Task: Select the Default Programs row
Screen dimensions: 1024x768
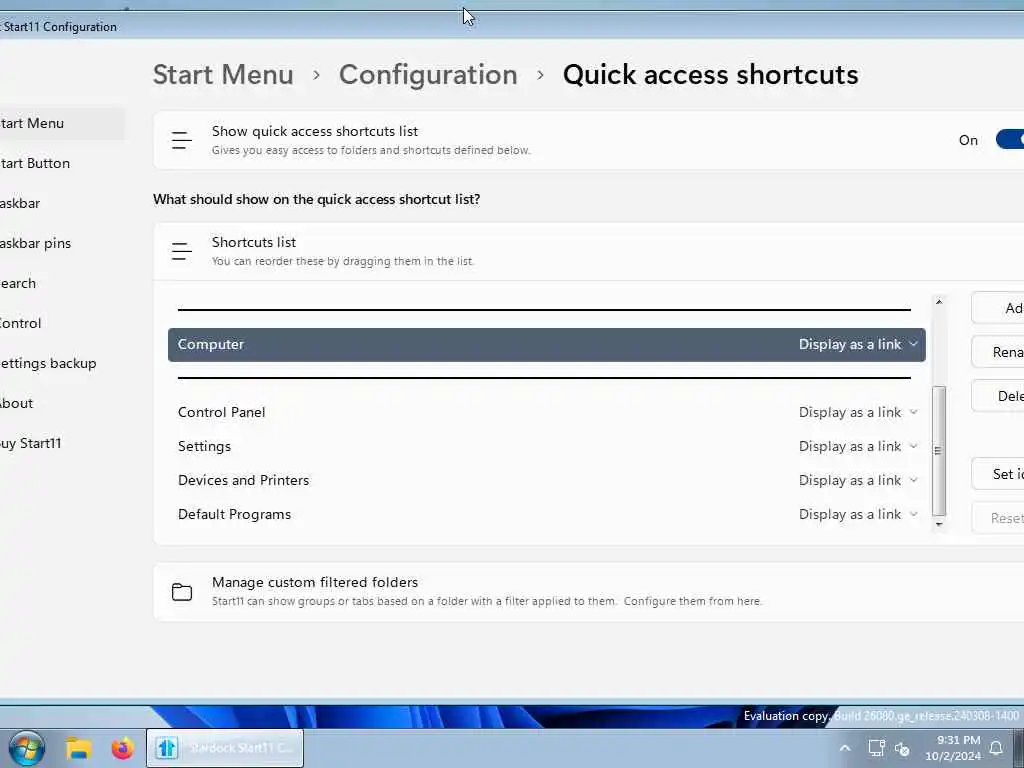Action: [547, 514]
